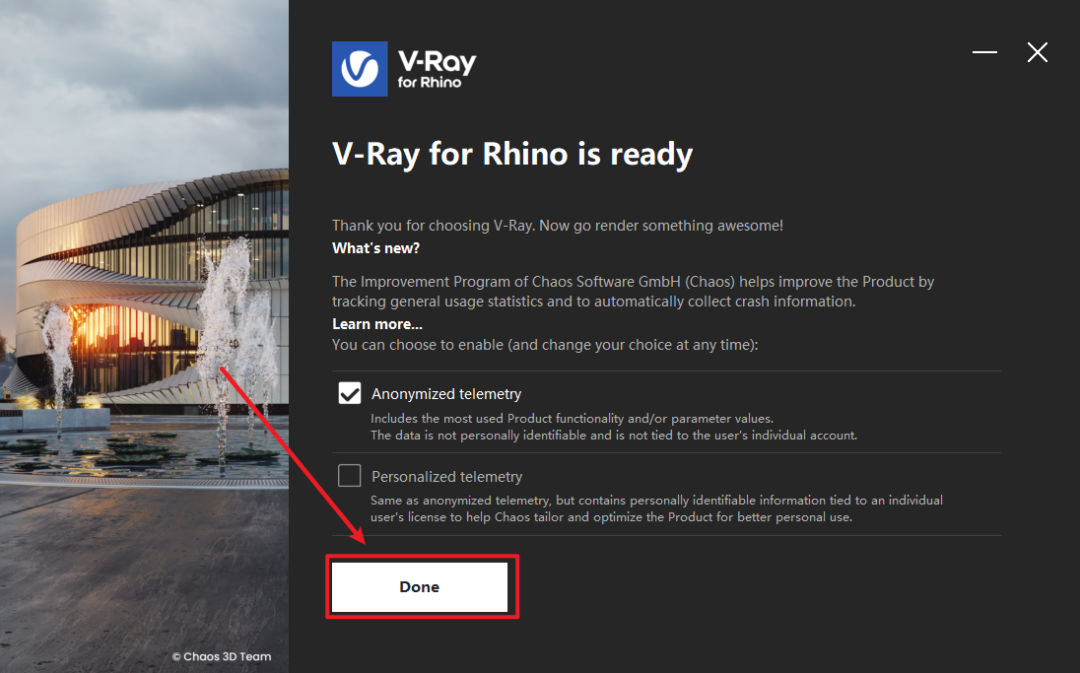Image resolution: width=1080 pixels, height=673 pixels.
Task: Click the Chaos 3D Team credit text
Action: click(x=221, y=656)
